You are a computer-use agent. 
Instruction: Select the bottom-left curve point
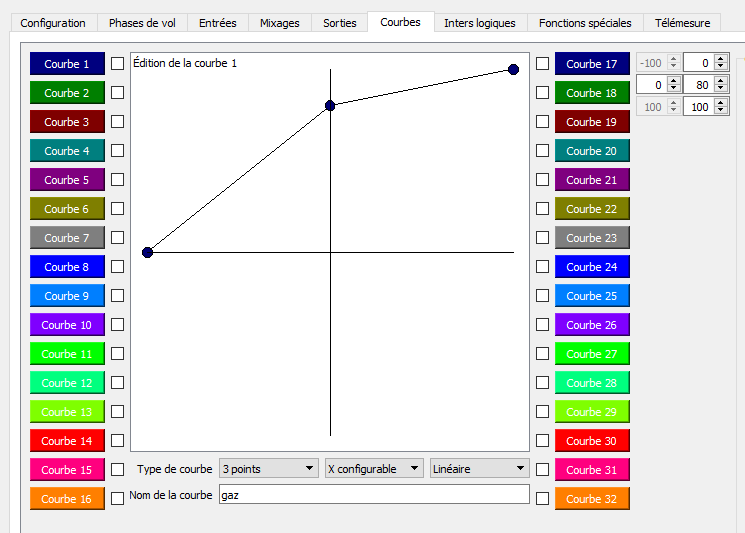(x=147, y=252)
